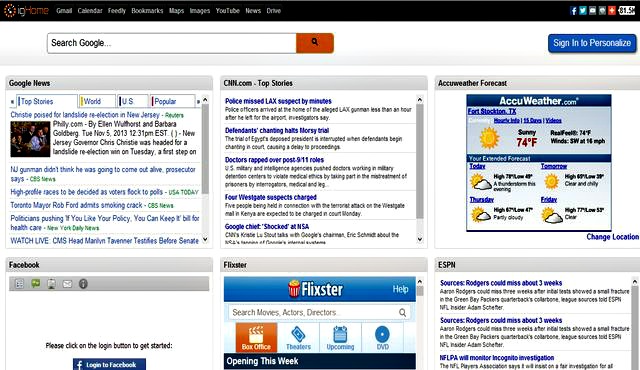
Task: Select Flixster Theaters icon
Action: coord(298,337)
